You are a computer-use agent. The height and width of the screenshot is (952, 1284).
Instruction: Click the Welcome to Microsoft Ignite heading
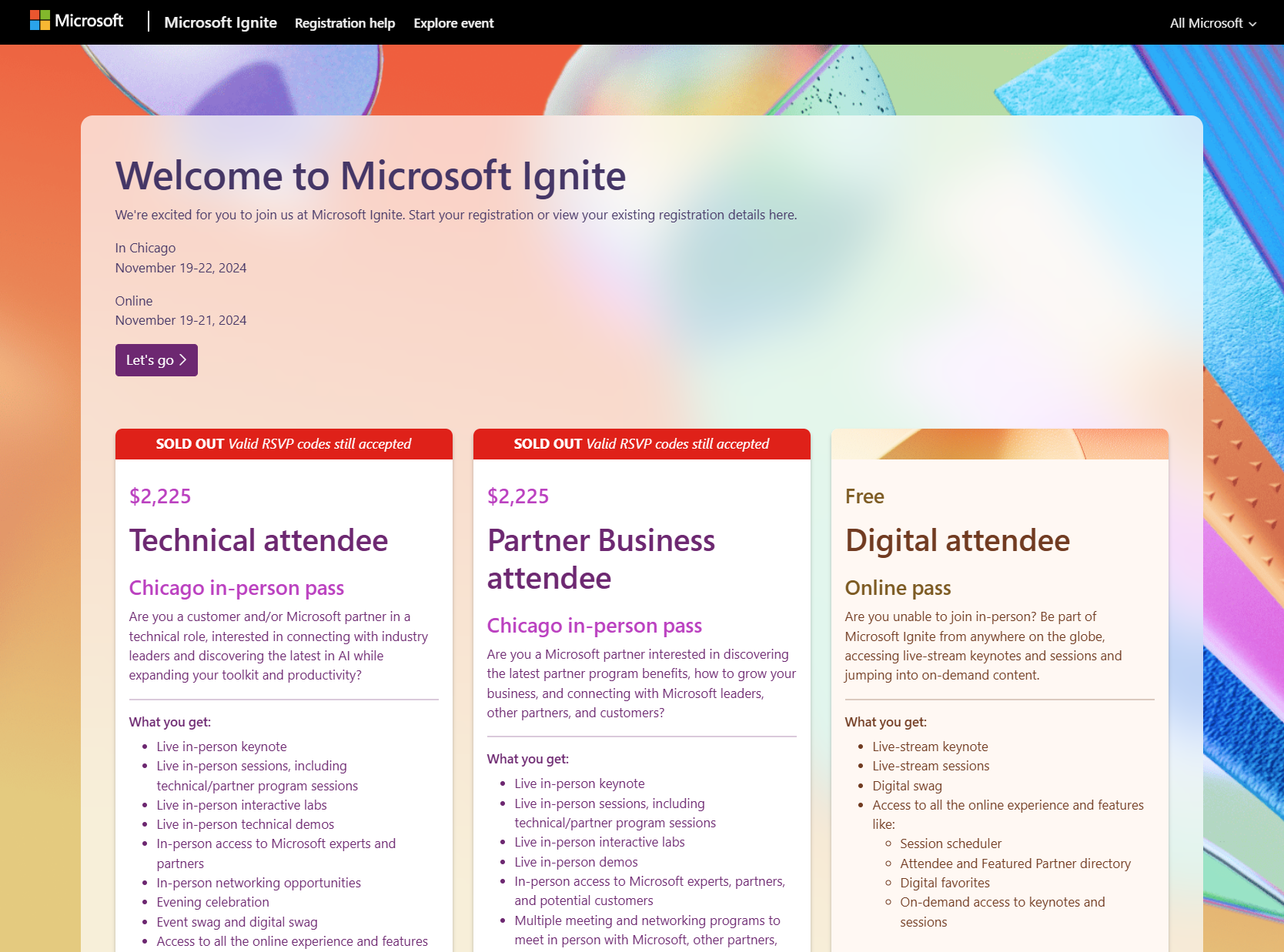pyautogui.click(x=370, y=175)
